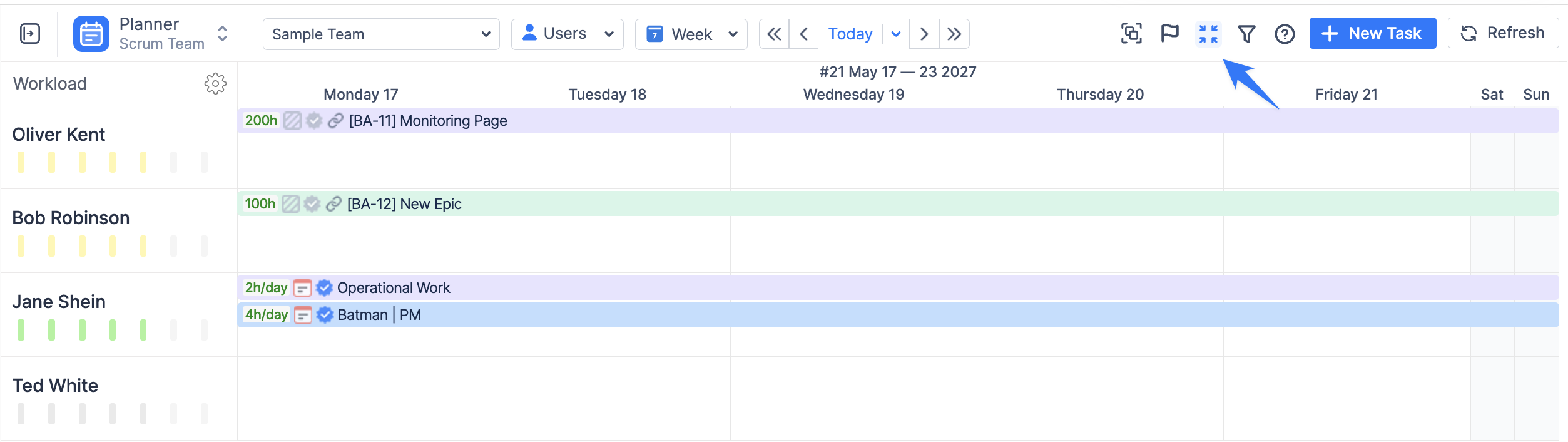Expand the Sample Team dropdown
1568x442 pixels.
[381, 34]
